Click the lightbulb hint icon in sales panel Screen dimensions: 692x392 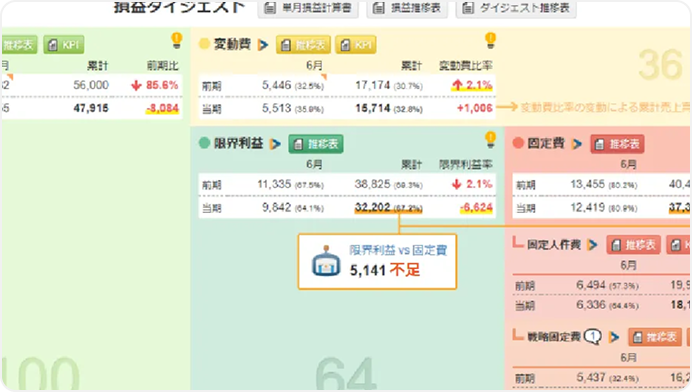[177, 40]
